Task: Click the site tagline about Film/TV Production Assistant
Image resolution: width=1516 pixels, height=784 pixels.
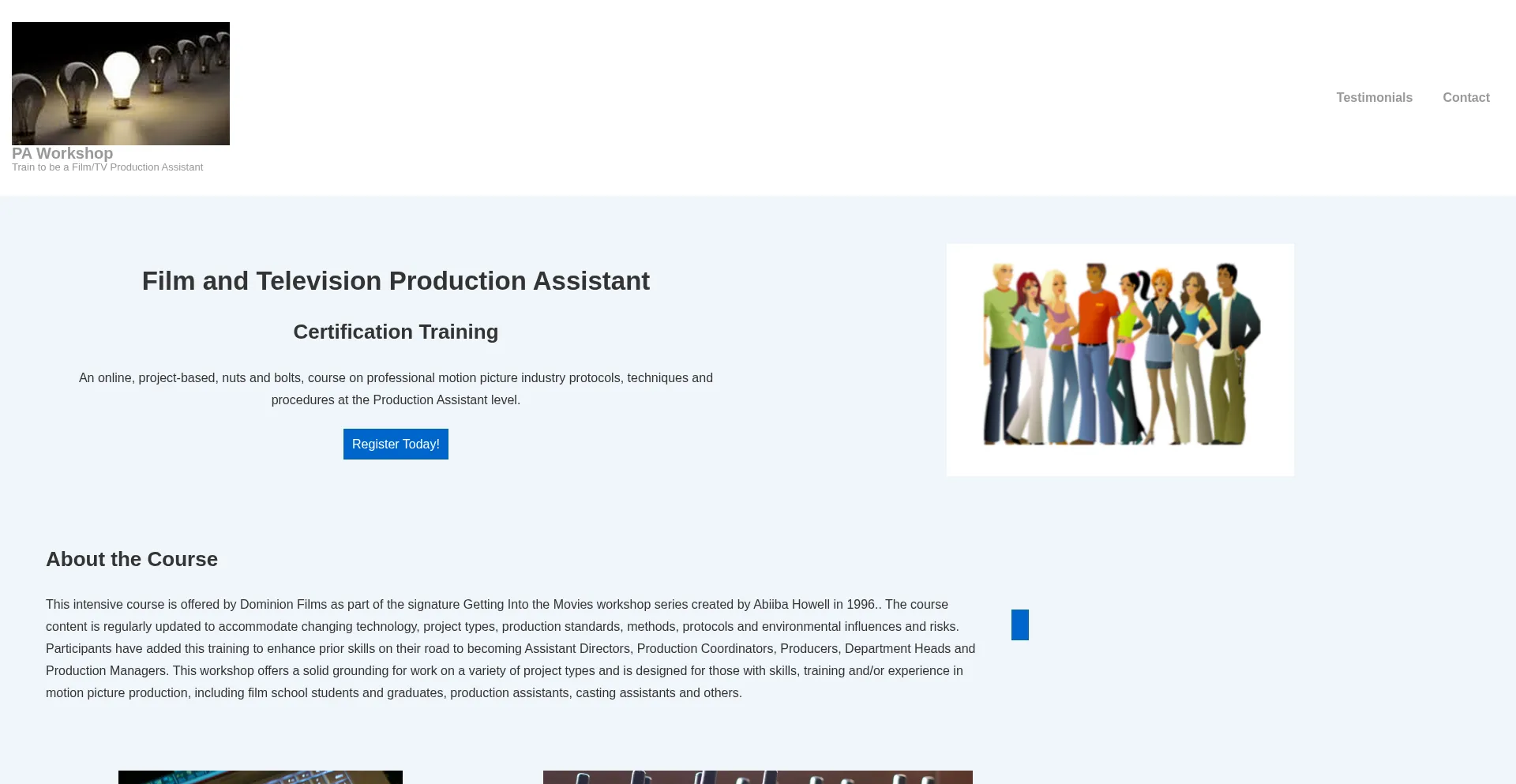Action: coord(107,167)
